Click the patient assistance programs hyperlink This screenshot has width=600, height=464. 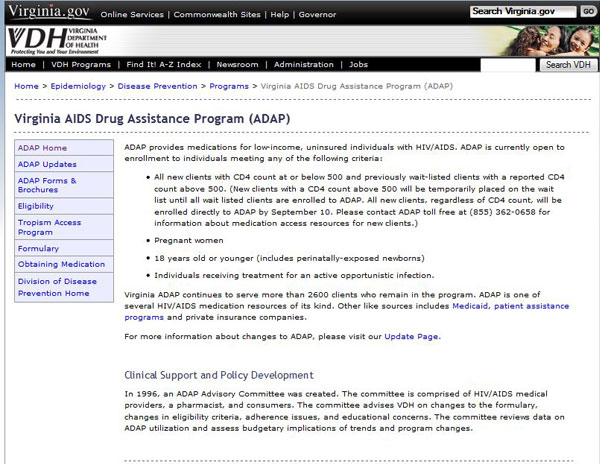(532, 306)
